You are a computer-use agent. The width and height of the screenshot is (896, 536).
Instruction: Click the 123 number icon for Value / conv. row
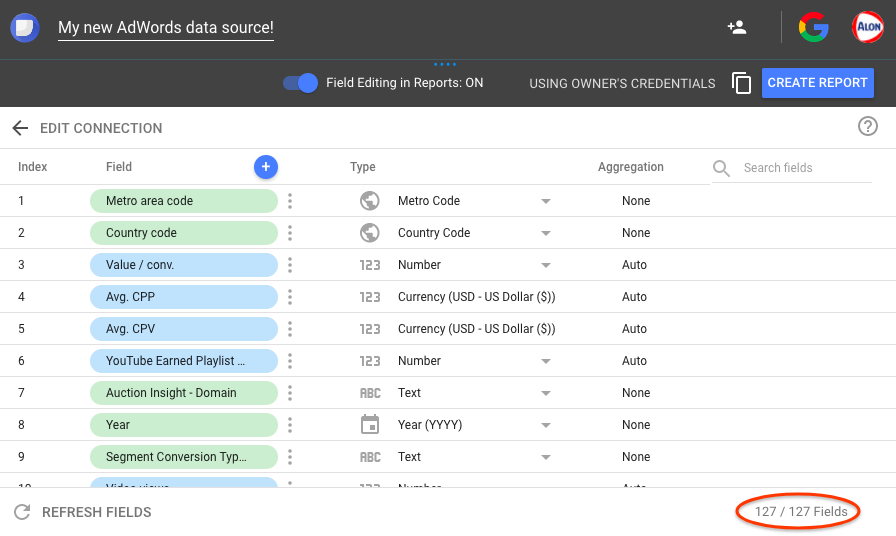coord(370,265)
